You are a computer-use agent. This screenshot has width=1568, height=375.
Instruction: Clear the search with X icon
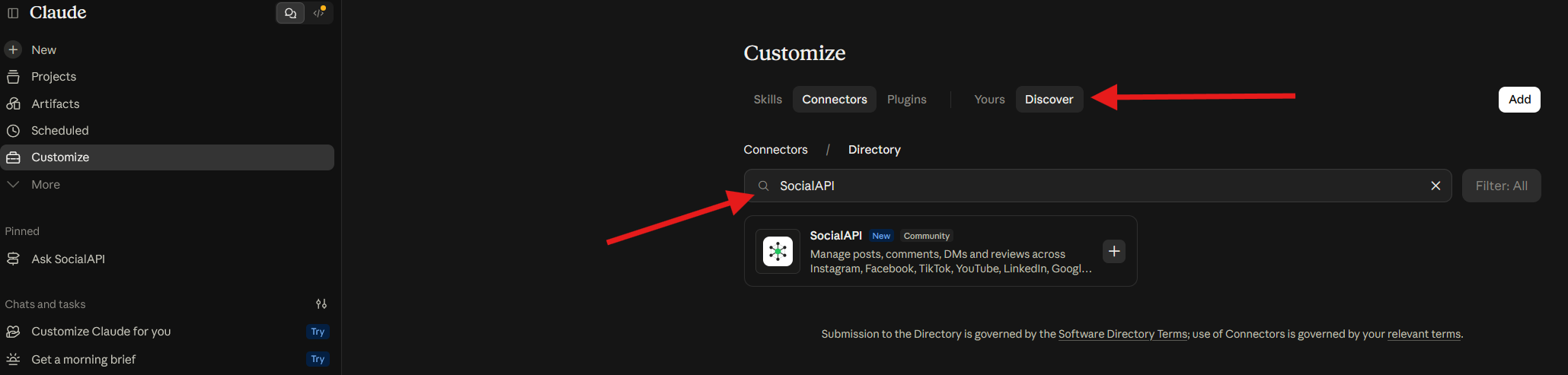tap(1435, 186)
